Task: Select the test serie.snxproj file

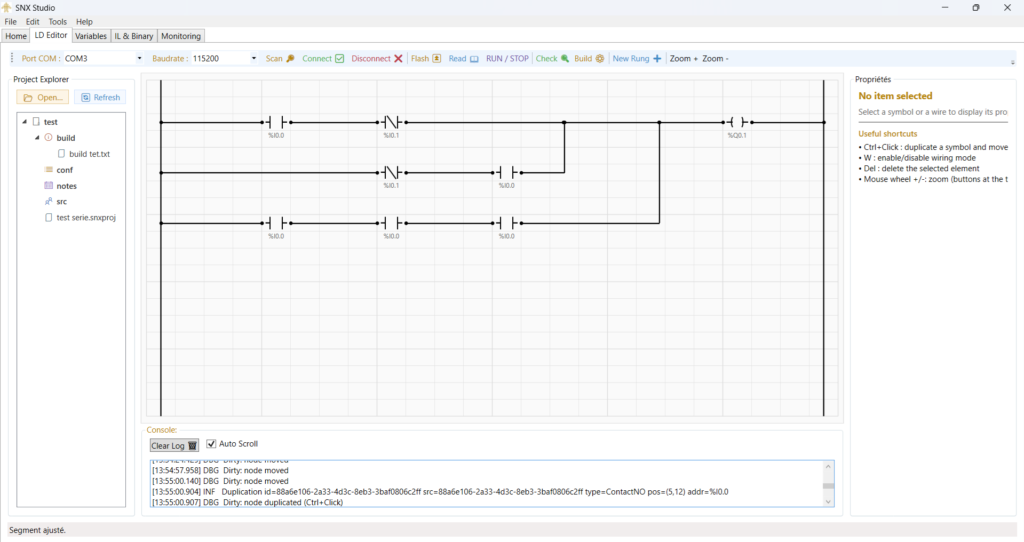Action: click(86, 217)
